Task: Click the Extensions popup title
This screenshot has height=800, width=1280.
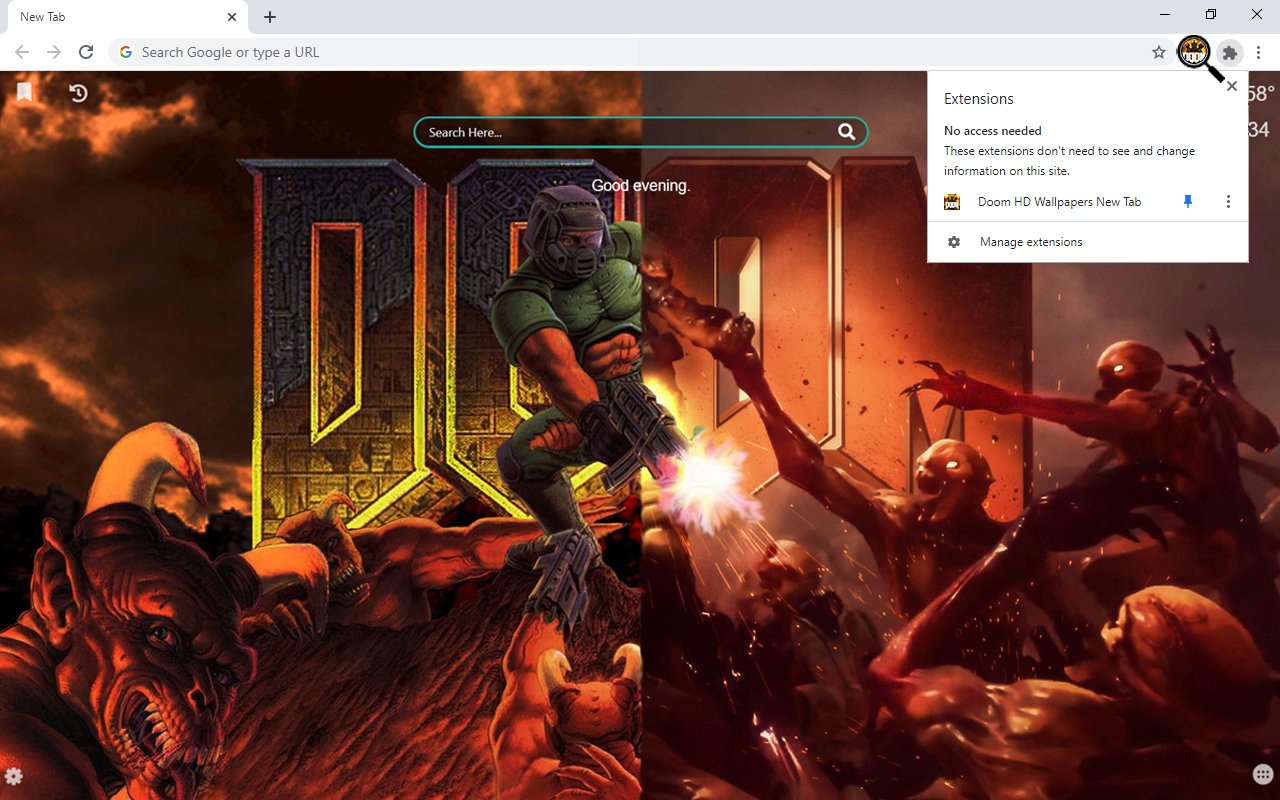Action: [979, 99]
